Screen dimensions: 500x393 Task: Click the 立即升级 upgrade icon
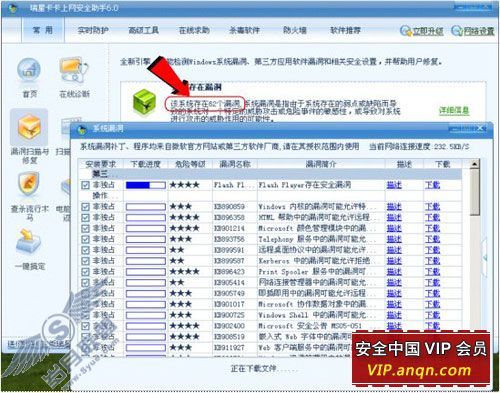click(406, 31)
